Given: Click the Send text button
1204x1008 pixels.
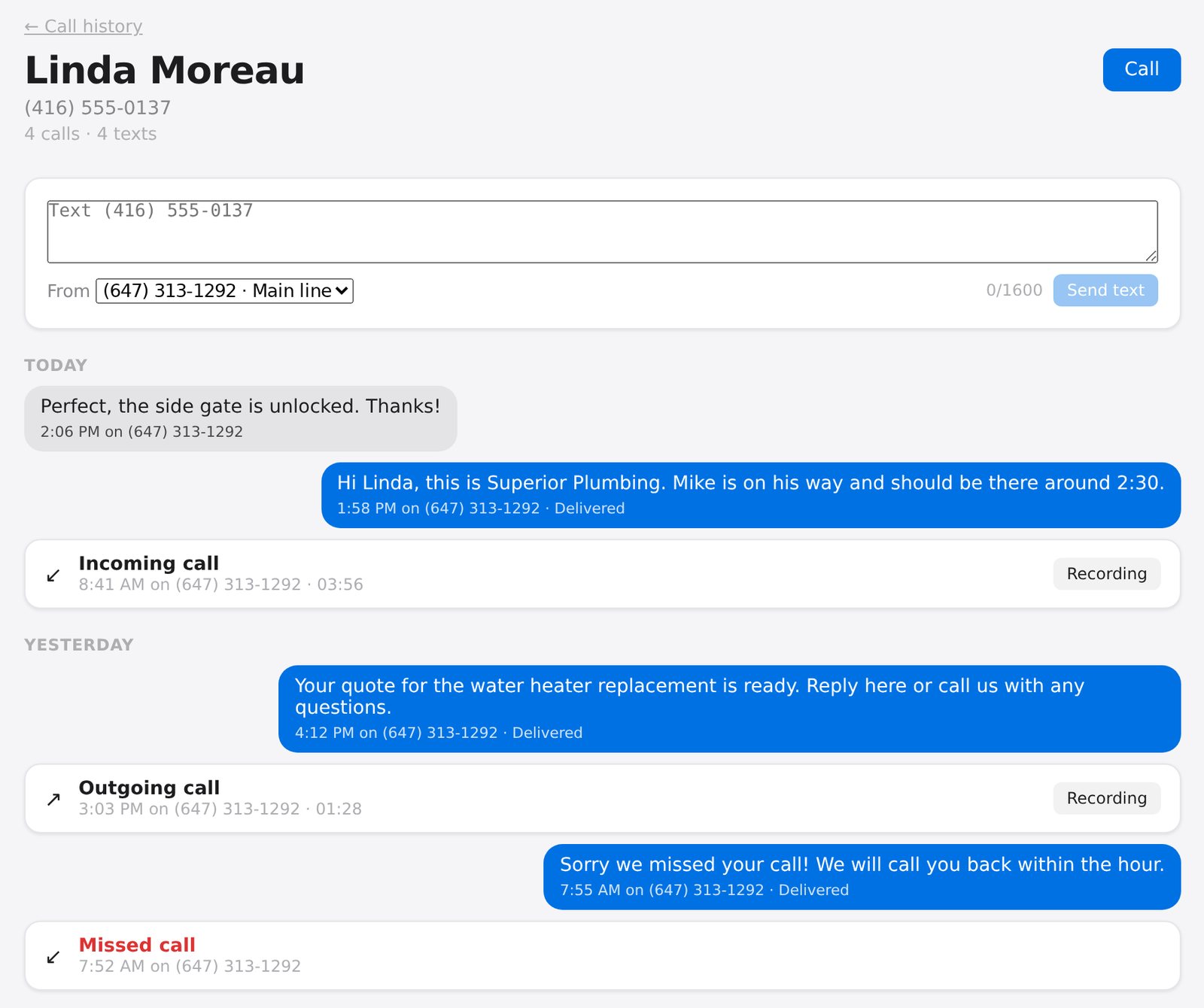Looking at the screenshot, I should pos(1105,290).
